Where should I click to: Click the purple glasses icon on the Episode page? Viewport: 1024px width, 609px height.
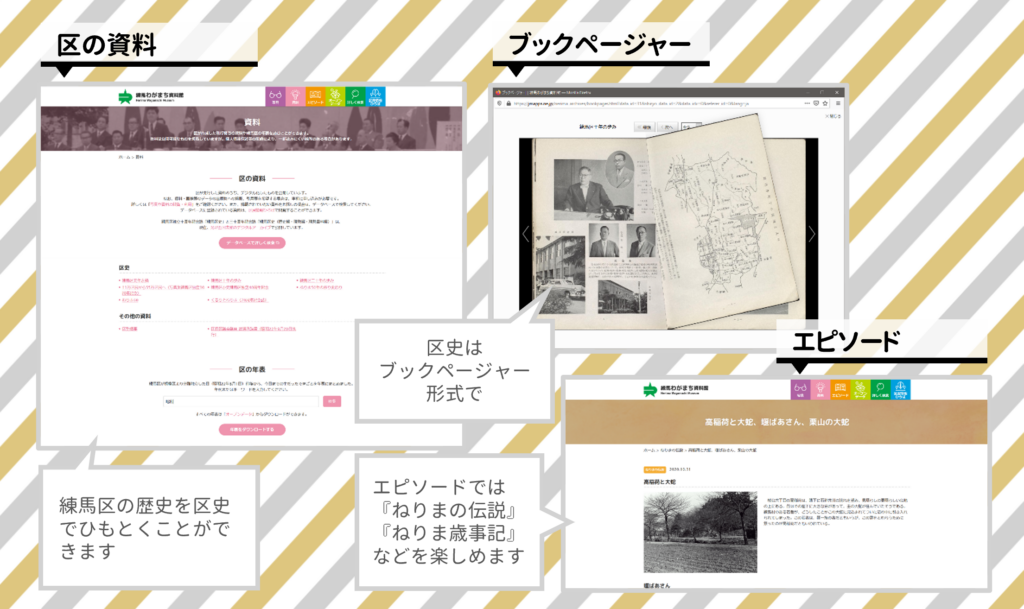[800, 388]
